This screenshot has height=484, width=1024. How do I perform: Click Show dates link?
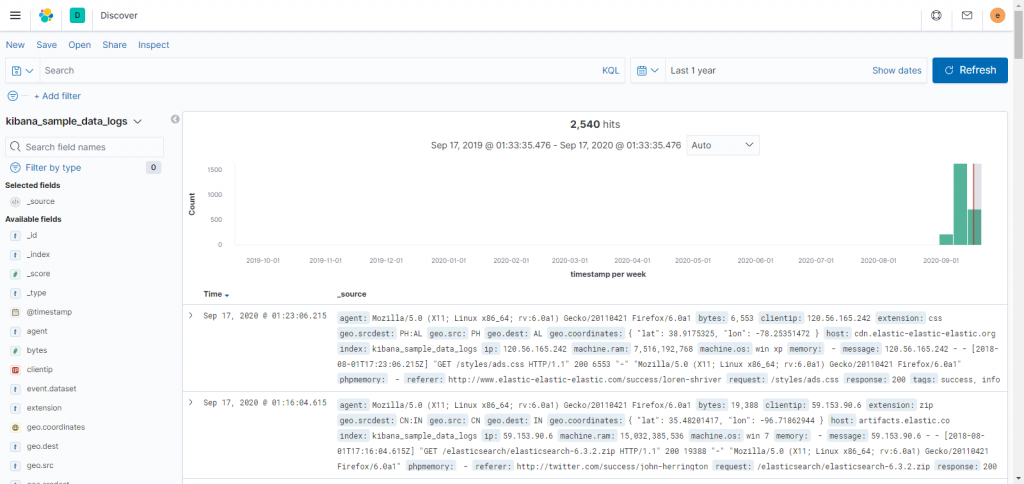click(897, 71)
